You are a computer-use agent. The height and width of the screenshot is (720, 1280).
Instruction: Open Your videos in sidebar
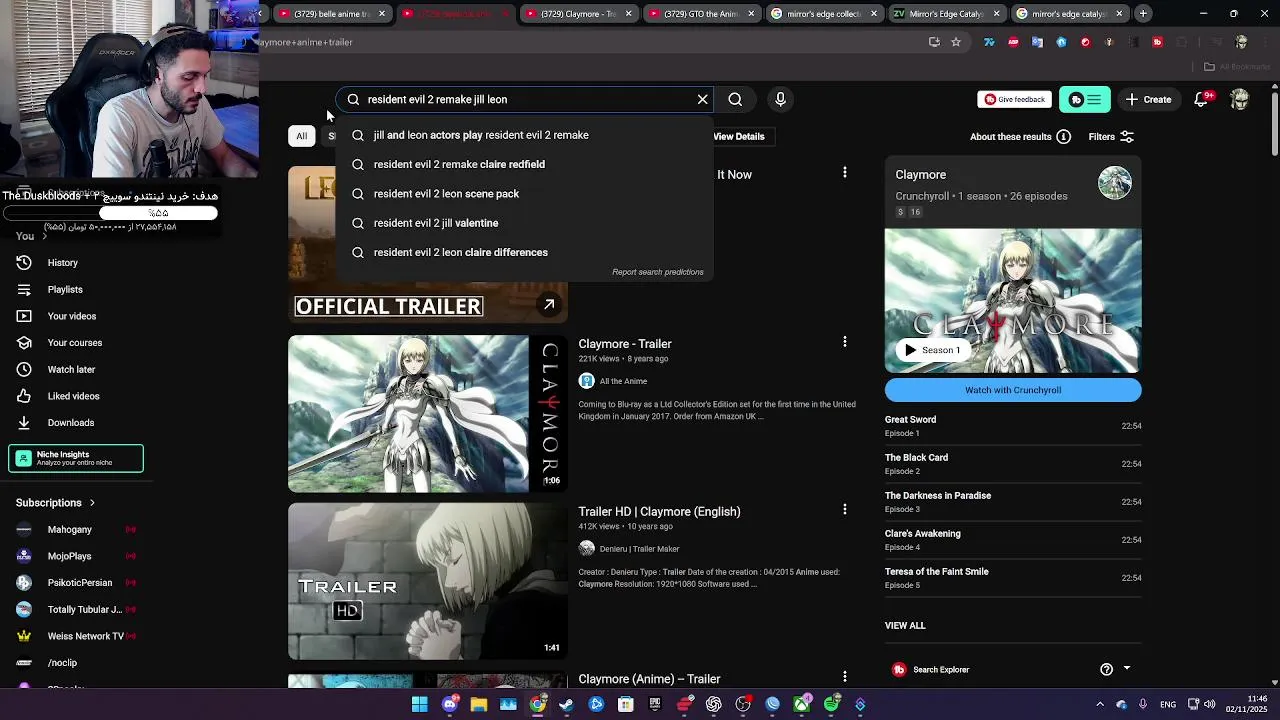[x=74, y=316]
